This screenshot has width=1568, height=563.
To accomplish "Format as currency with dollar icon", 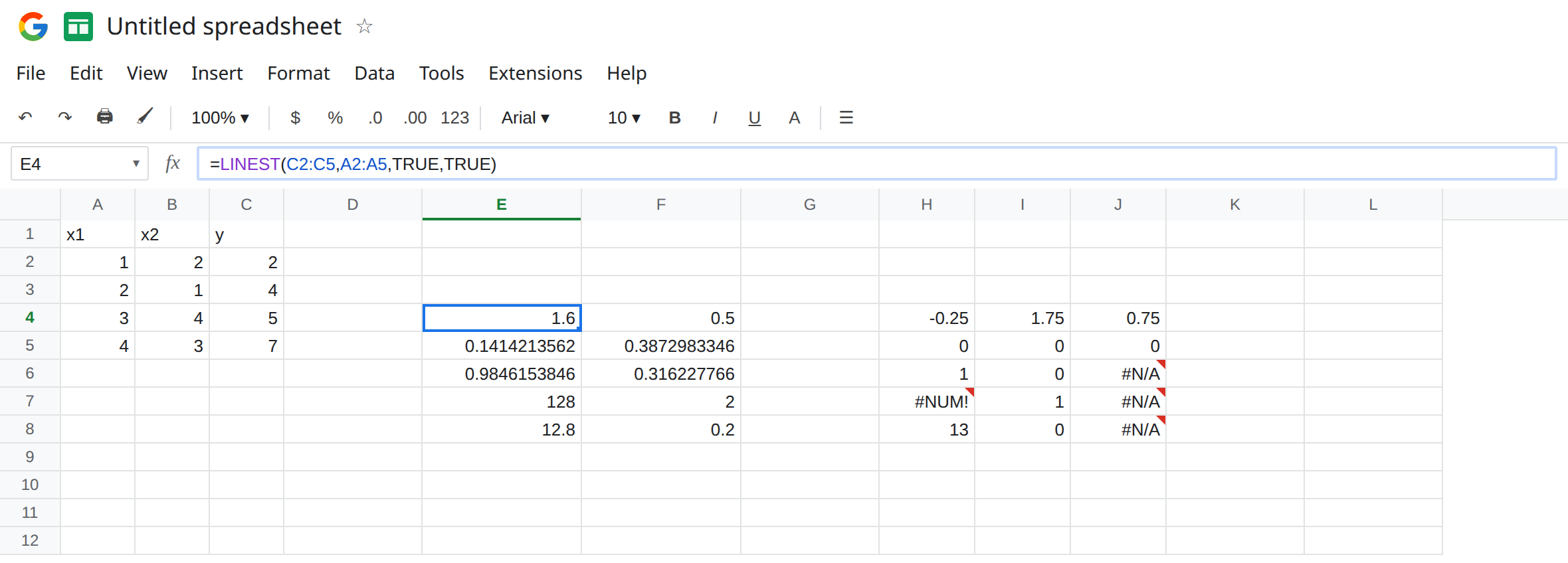I will tap(296, 118).
